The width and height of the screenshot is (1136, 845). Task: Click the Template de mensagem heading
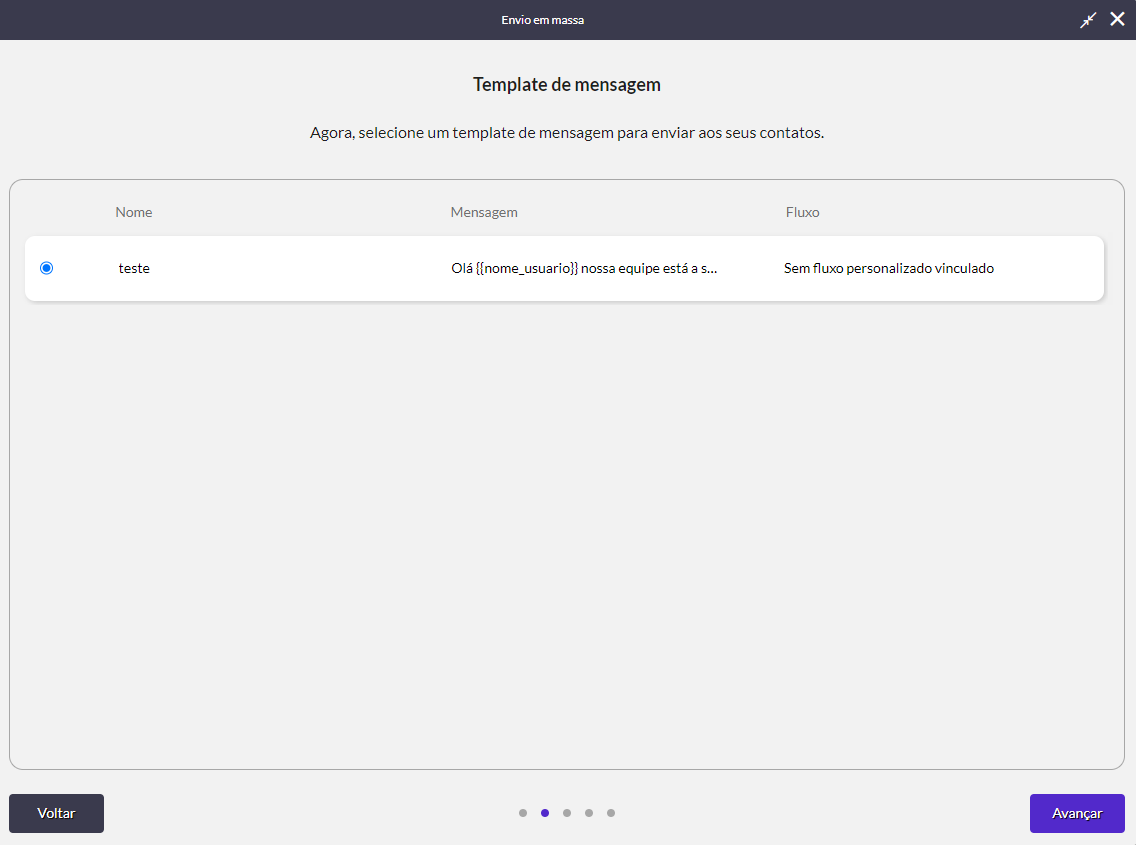[567, 85]
